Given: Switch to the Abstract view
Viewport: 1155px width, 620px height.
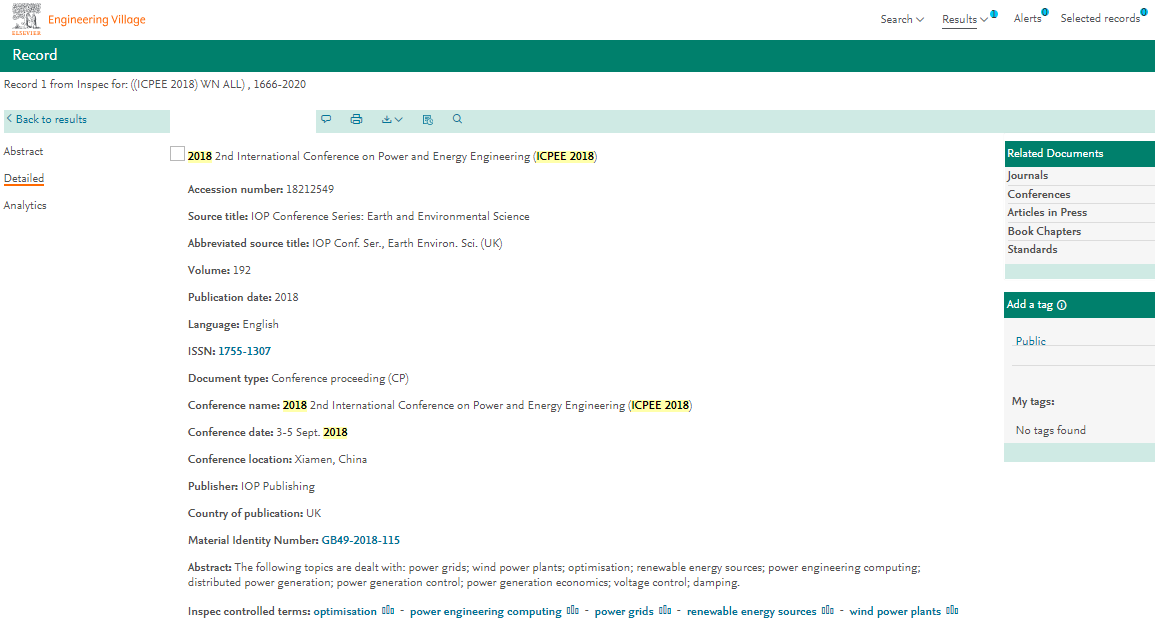Looking at the screenshot, I should coord(24,151).
